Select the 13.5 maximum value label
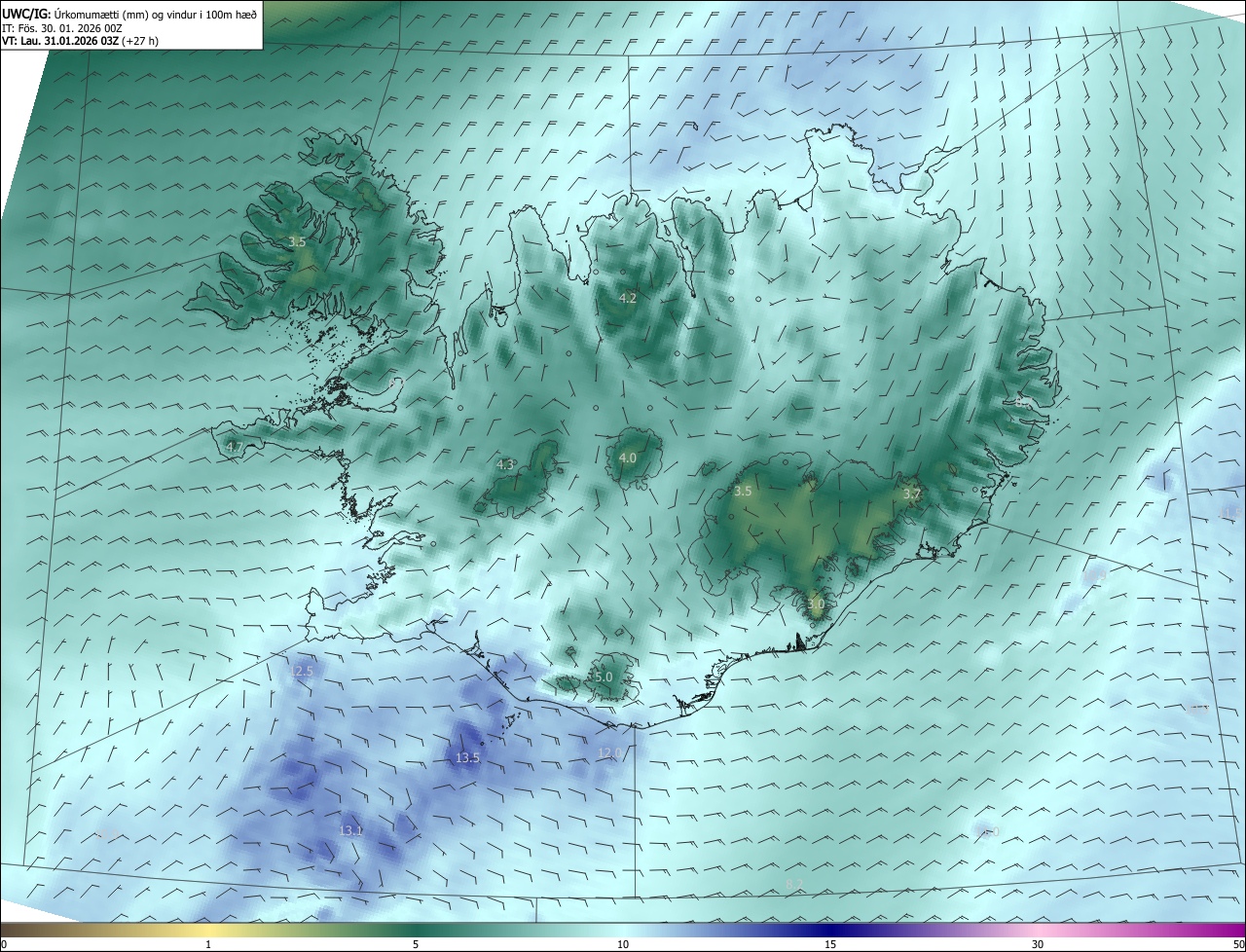The width and height of the screenshot is (1246, 952). coord(468,758)
